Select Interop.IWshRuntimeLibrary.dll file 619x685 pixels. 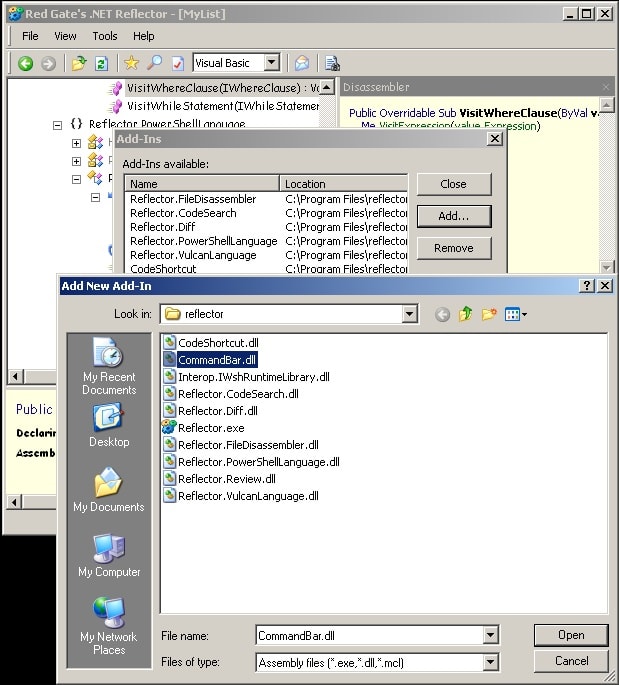pyautogui.click(x=246, y=377)
